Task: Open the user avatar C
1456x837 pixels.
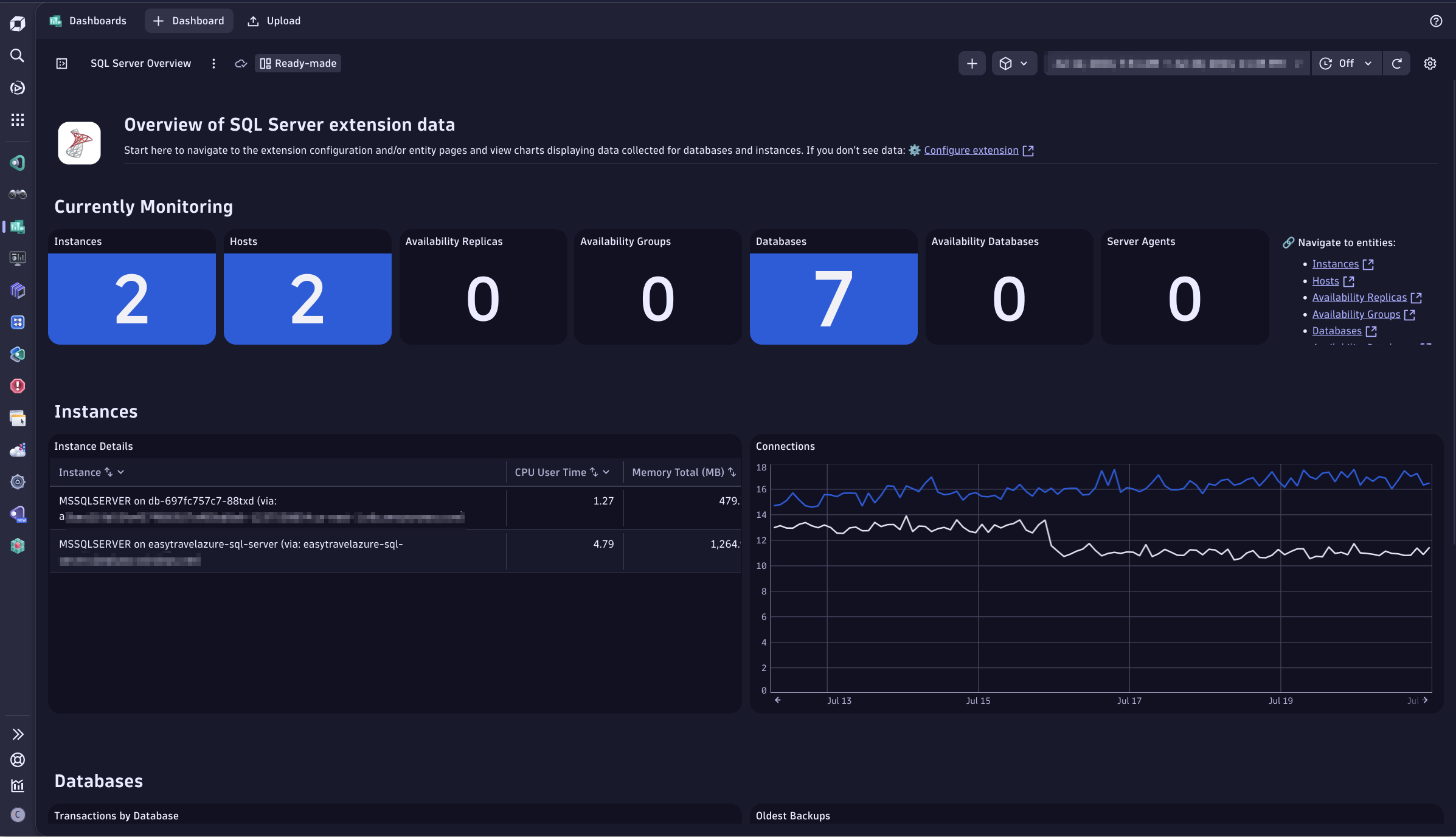Action: click(18, 815)
